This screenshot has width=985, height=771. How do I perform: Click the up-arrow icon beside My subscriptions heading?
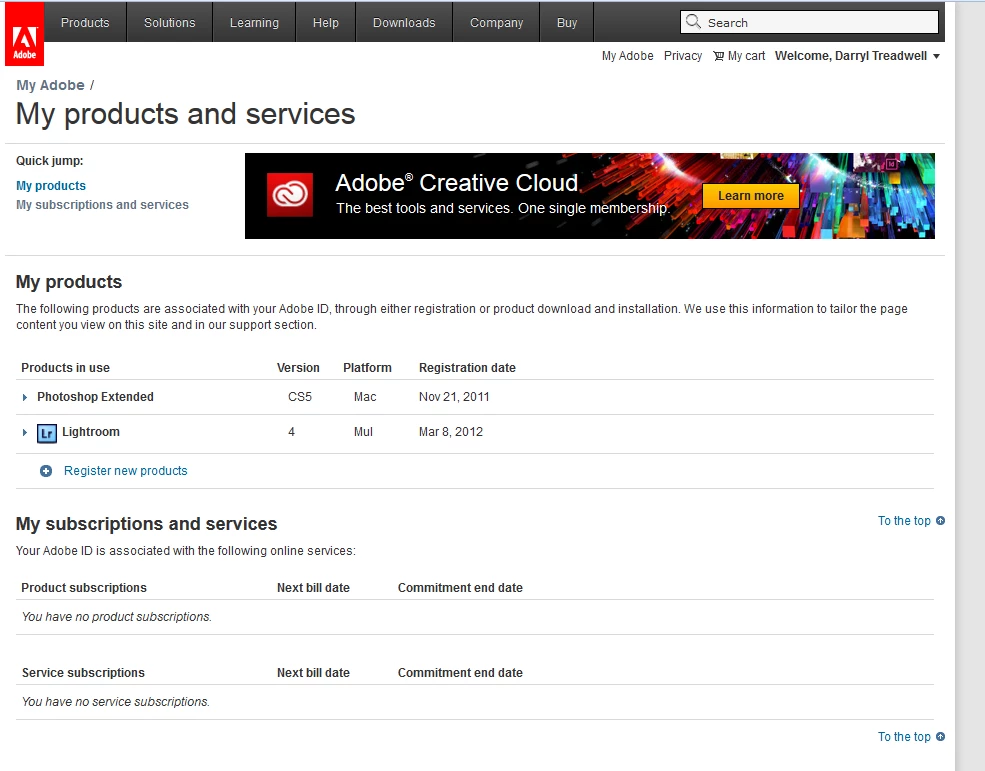click(940, 520)
